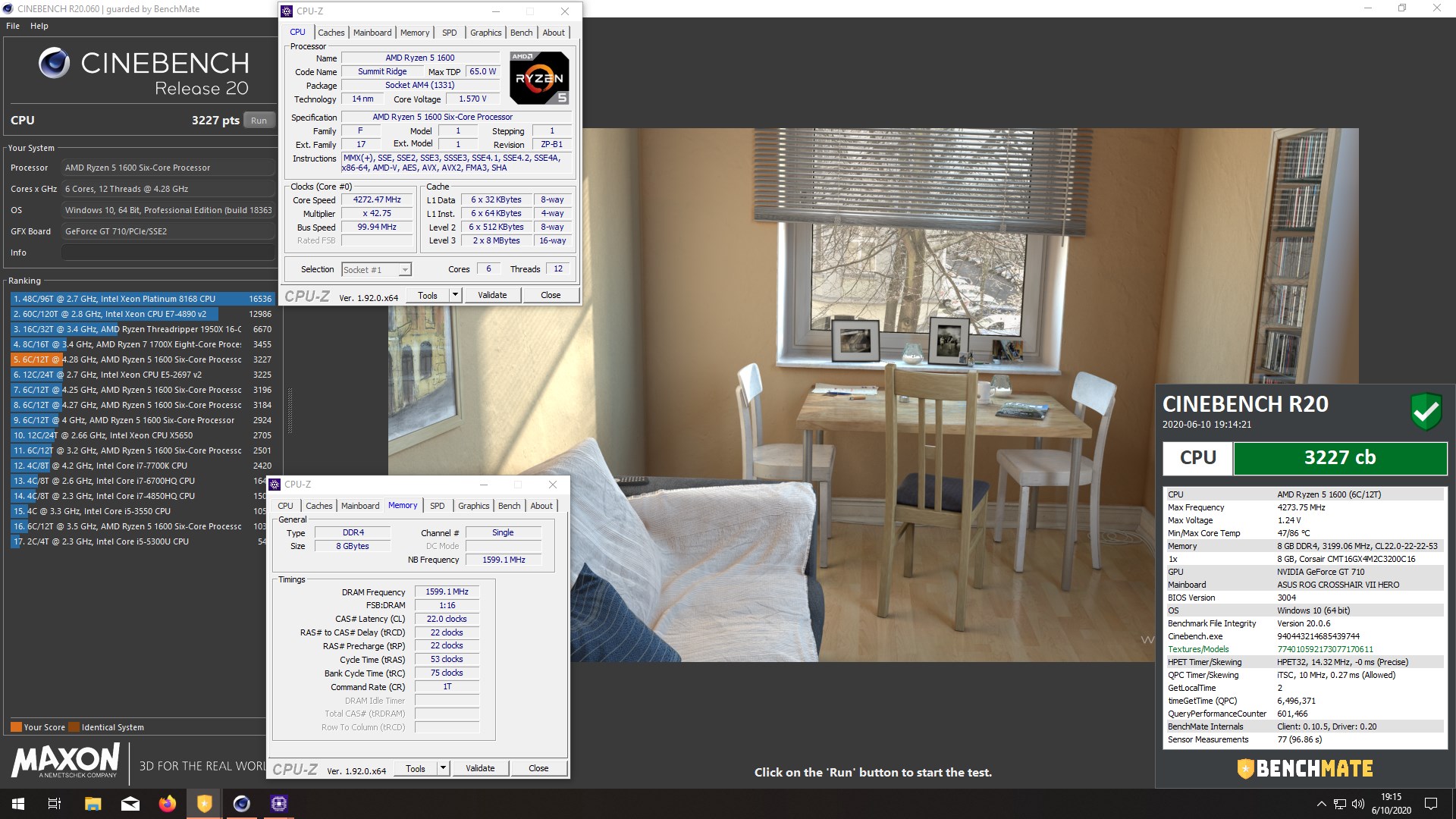Show hidden system tray icons
1456x819 pixels.
click(1322, 804)
